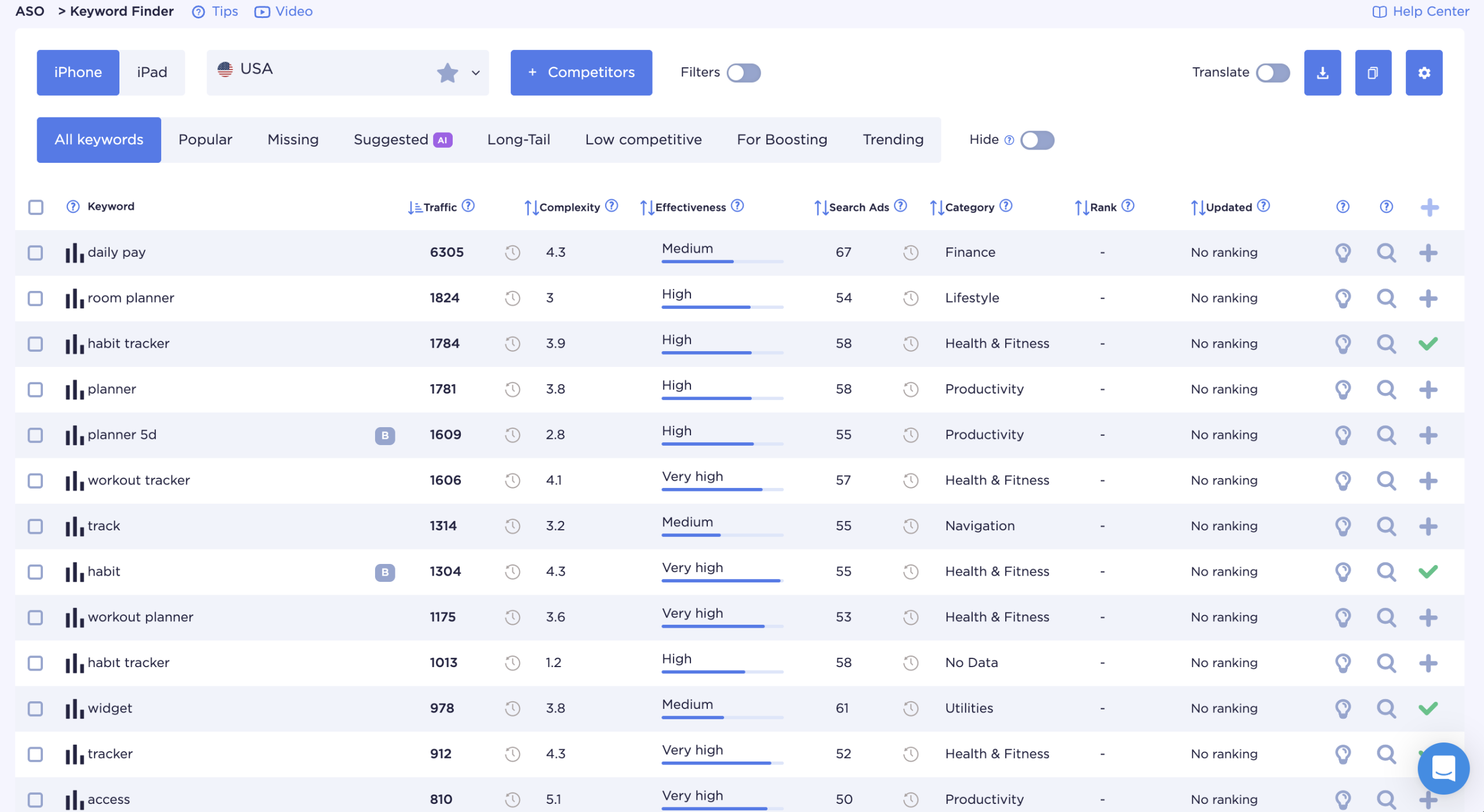Click bar chart icon beside tracker keyword

(74, 754)
